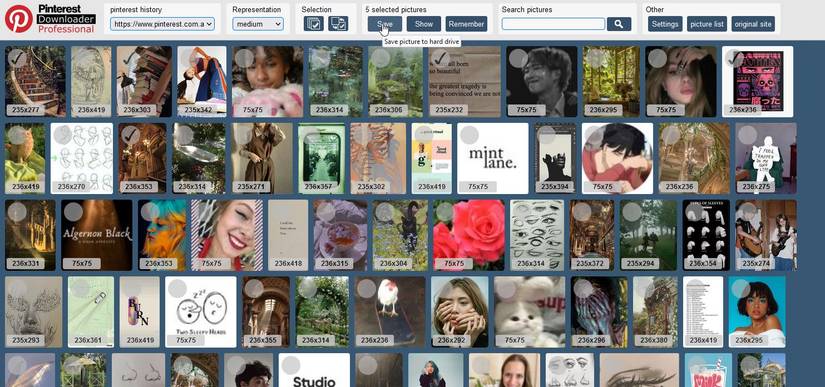Click the '236x361' size label
This screenshot has height=387, width=825.
[x=88, y=340]
